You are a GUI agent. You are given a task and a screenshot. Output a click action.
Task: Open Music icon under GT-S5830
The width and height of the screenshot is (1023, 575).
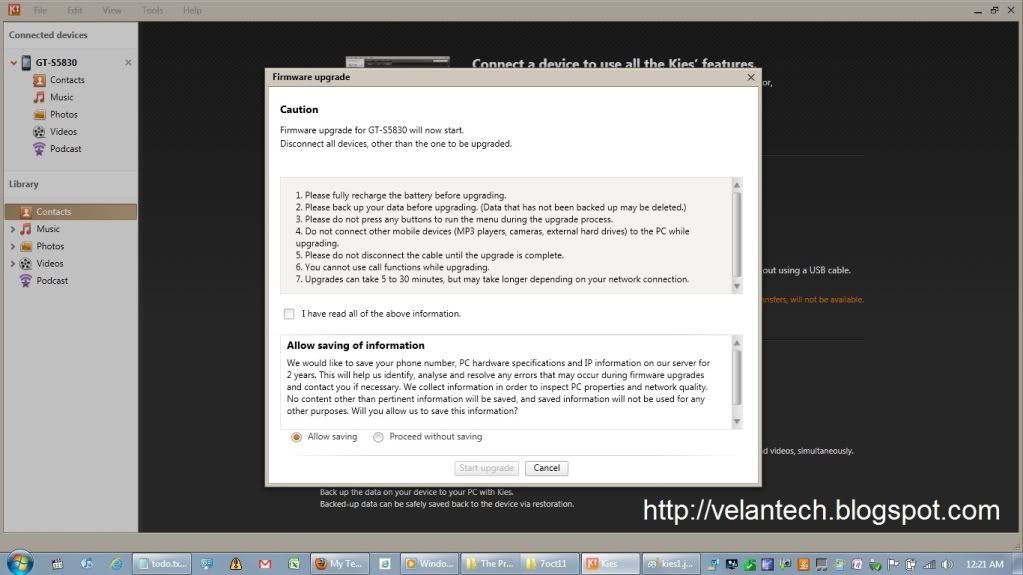pyautogui.click(x=39, y=97)
